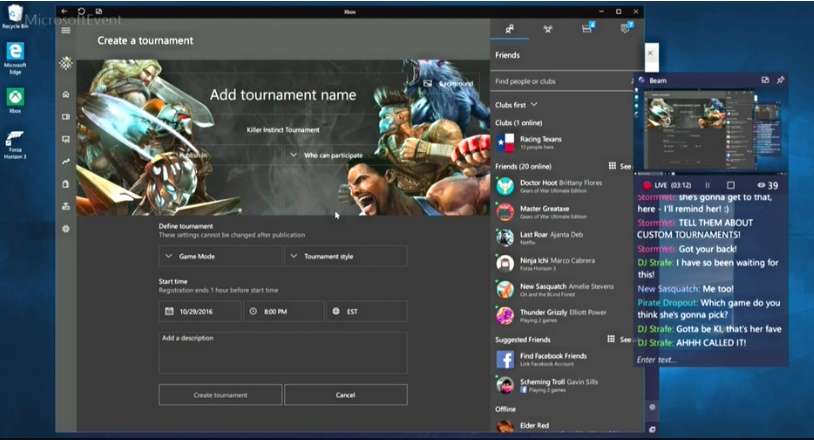Pin the Beam window
The image size is (814, 440).
(x=780, y=80)
